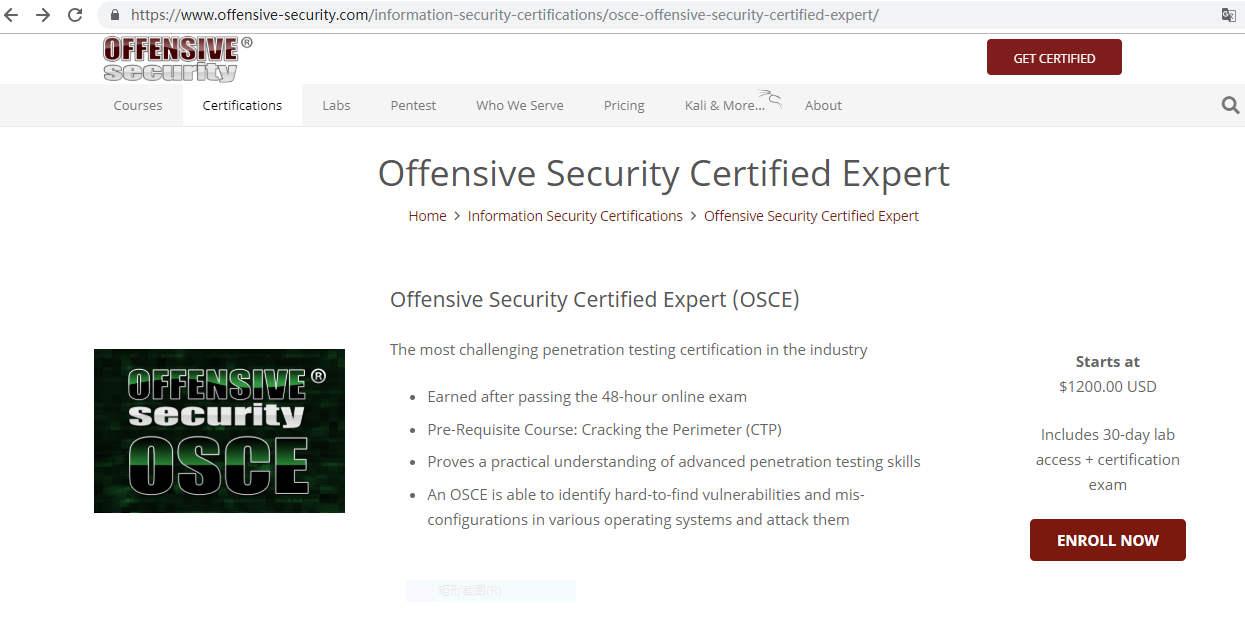View site info via the padlock icon
The height and width of the screenshot is (628, 1245).
coord(114,15)
